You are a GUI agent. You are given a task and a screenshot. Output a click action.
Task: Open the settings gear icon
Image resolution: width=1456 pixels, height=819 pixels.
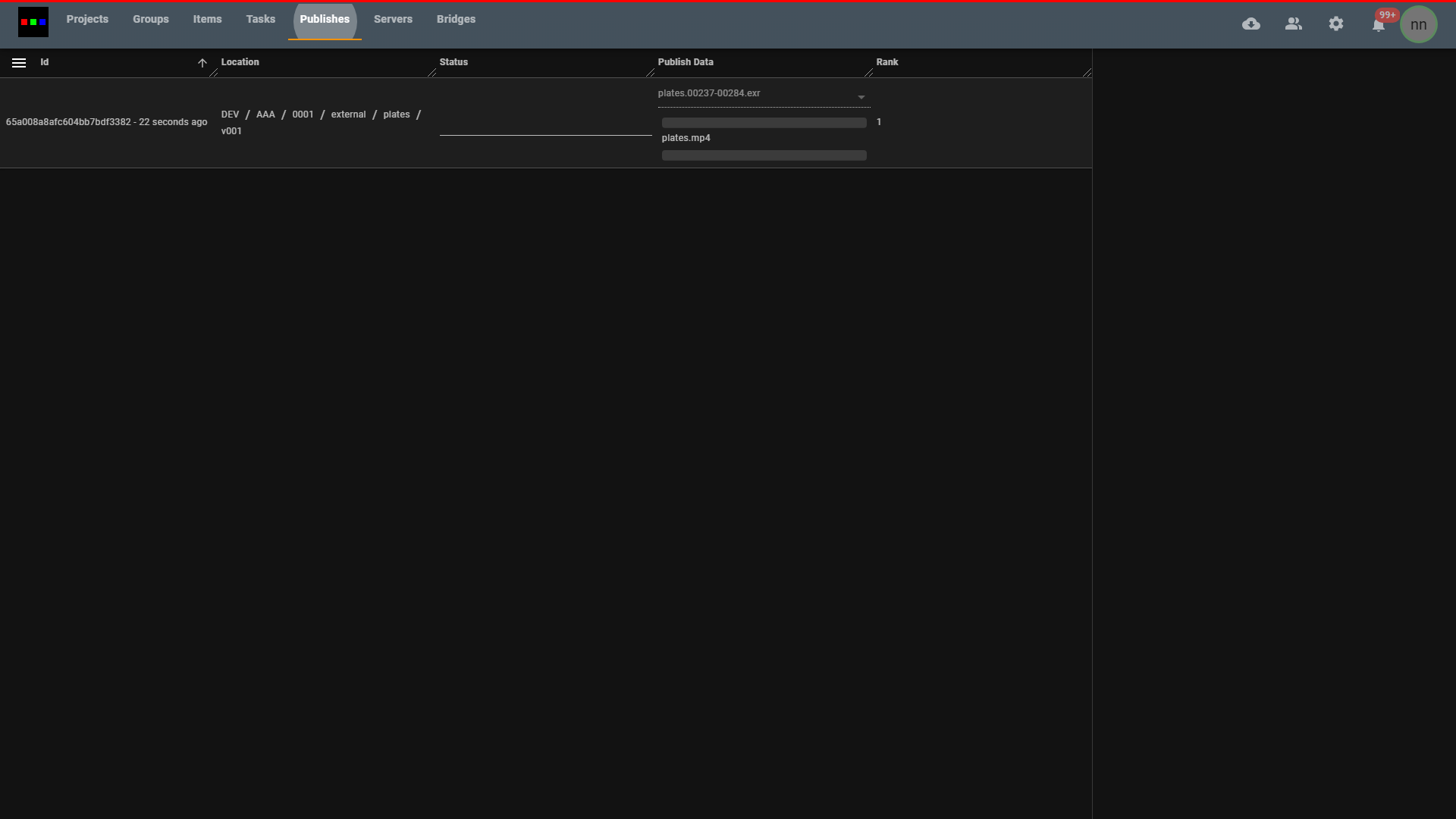pos(1336,24)
